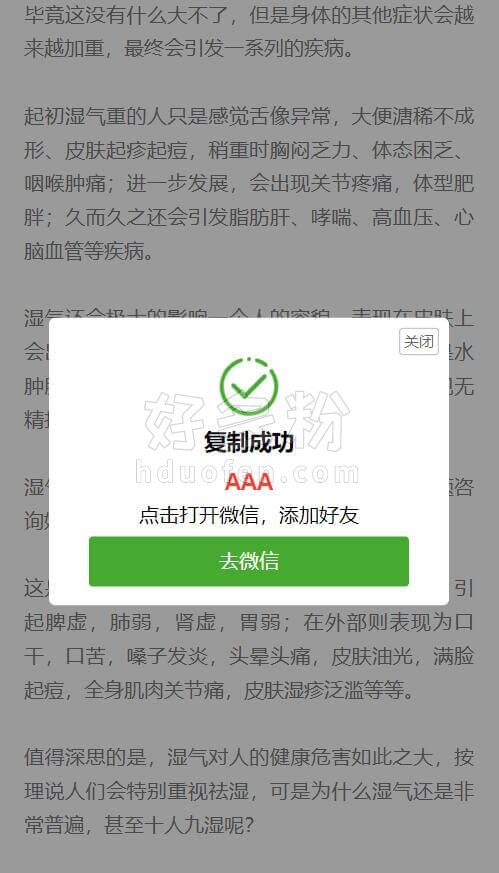
Task: Click the line starting 起脾虚,肺弱,肾虚
Action: [249, 622]
